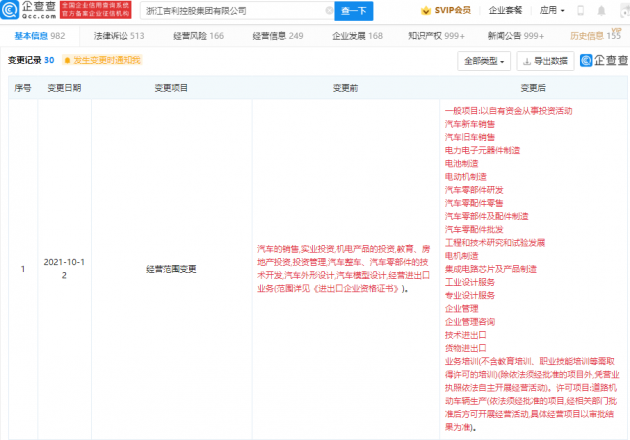Open the mobile phone icon in header
The image size is (630, 440).
pos(580,10)
